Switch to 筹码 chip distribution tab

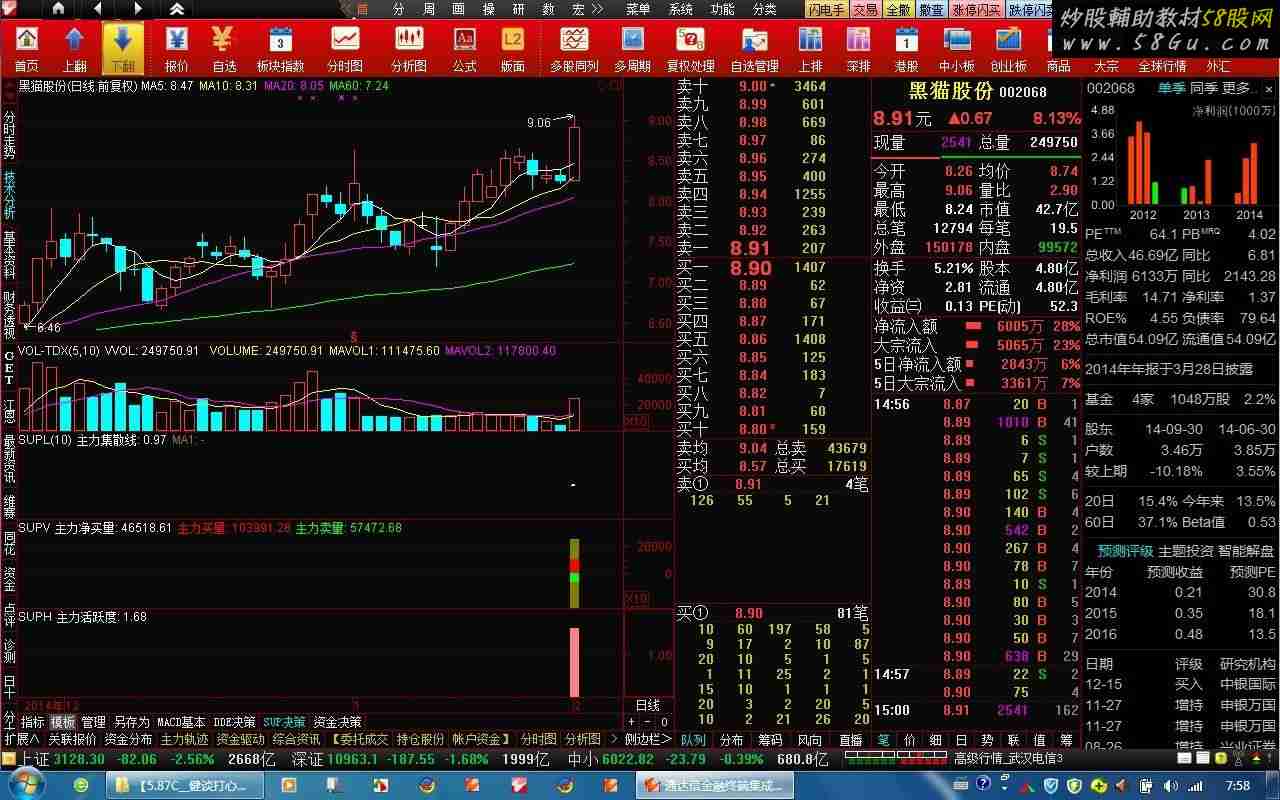(x=769, y=740)
